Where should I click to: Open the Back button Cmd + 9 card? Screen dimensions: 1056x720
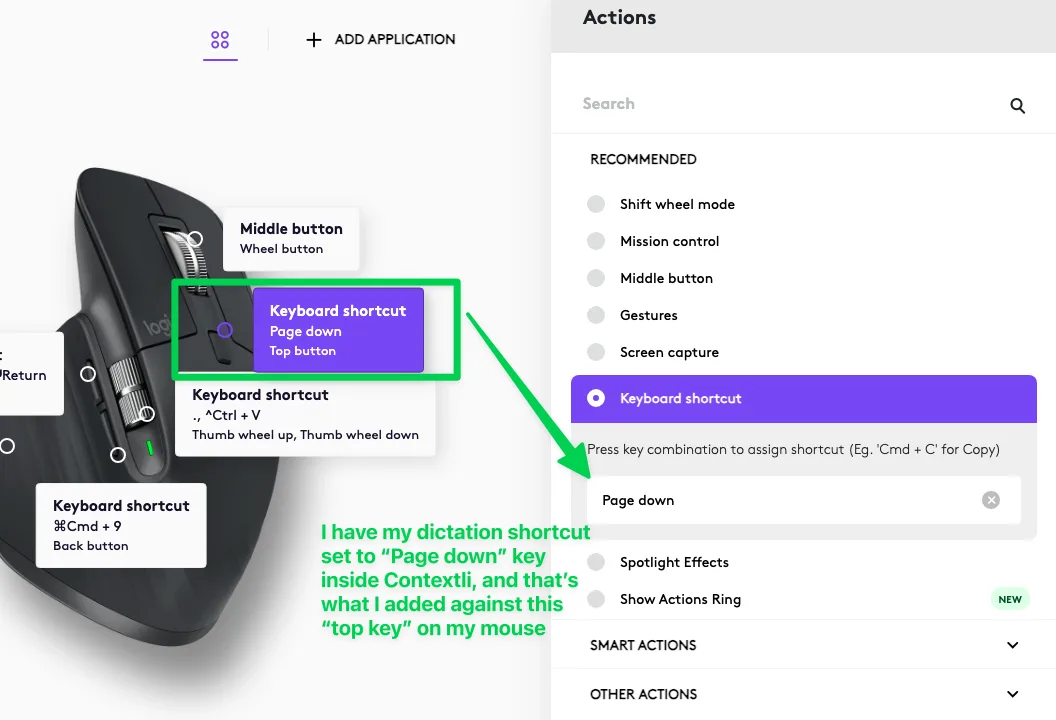click(x=121, y=525)
